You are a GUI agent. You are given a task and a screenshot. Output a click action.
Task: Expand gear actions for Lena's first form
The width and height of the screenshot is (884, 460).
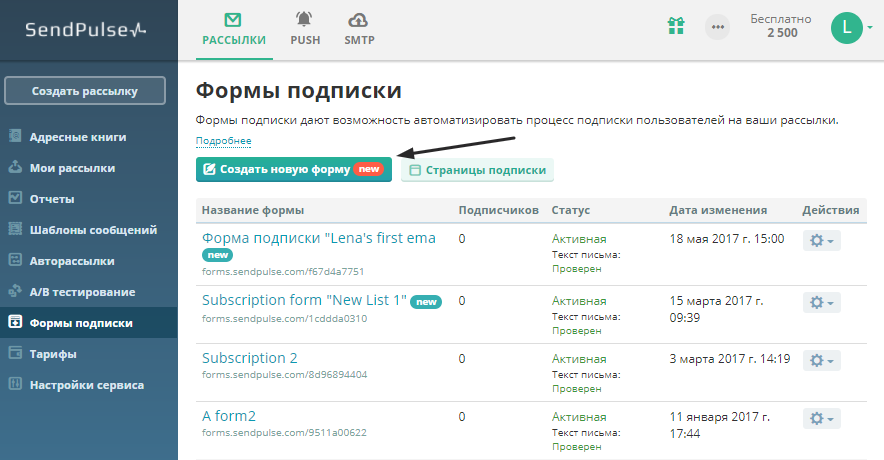[x=821, y=243]
